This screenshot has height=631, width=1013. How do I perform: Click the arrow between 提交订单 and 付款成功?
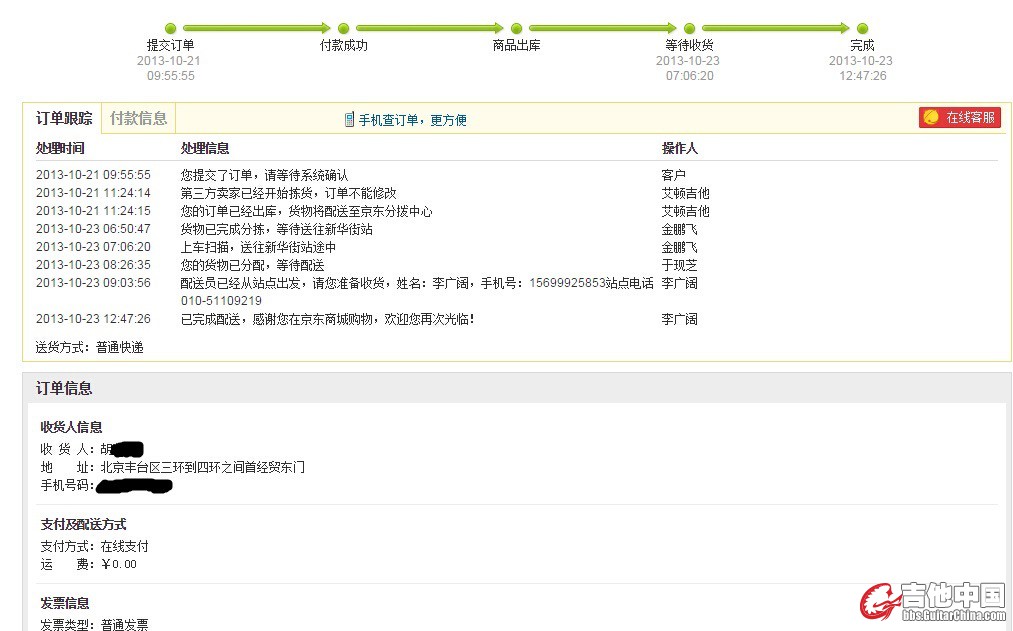(256, 29)
